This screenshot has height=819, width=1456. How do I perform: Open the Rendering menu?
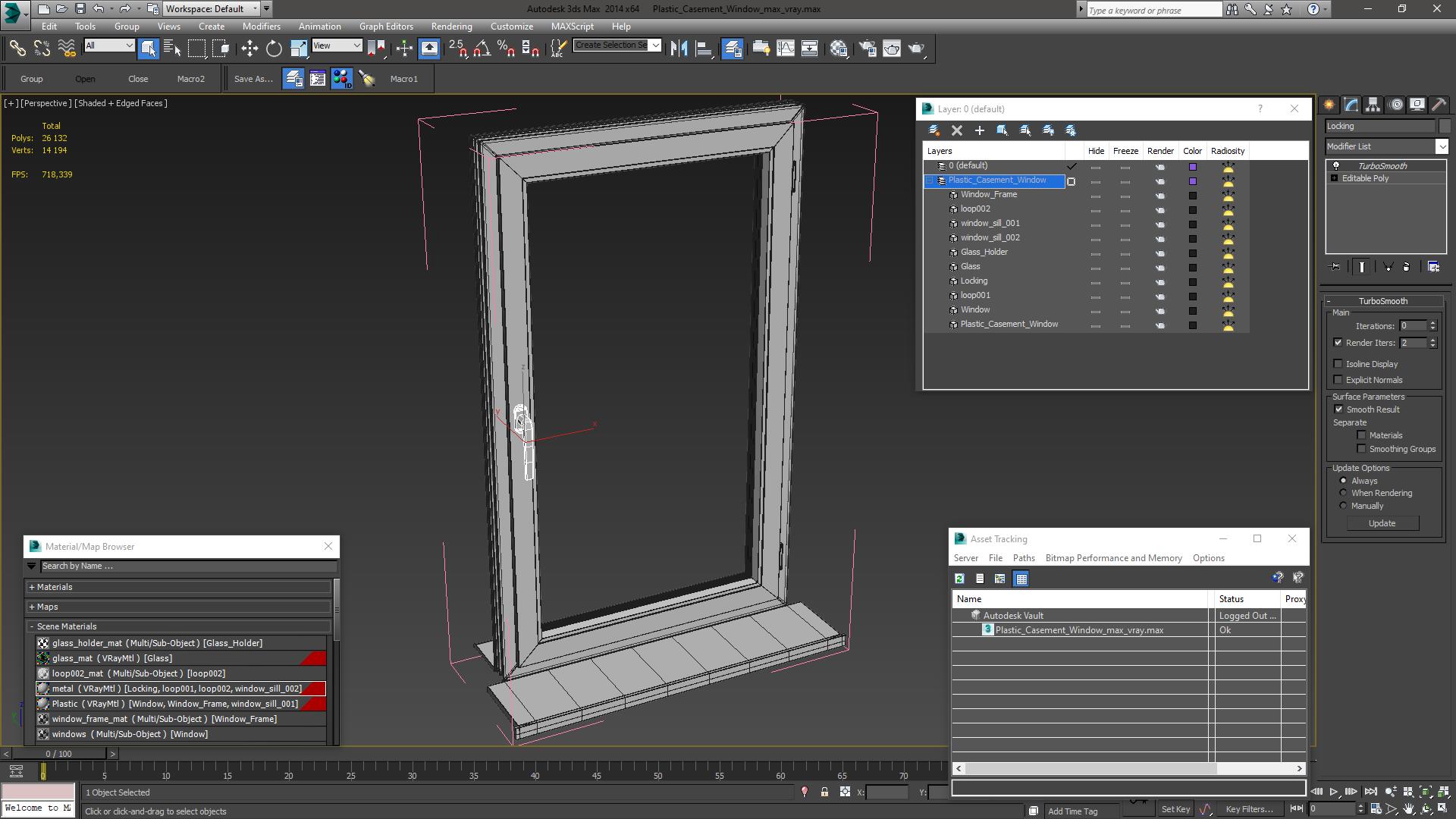tap(451, 26)
